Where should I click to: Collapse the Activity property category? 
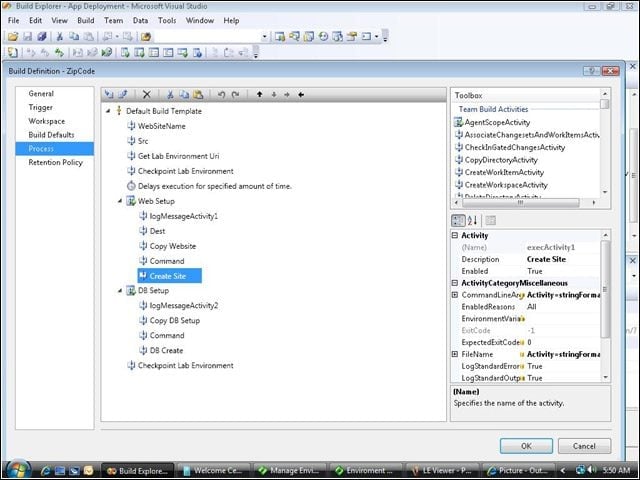(455, 236)
